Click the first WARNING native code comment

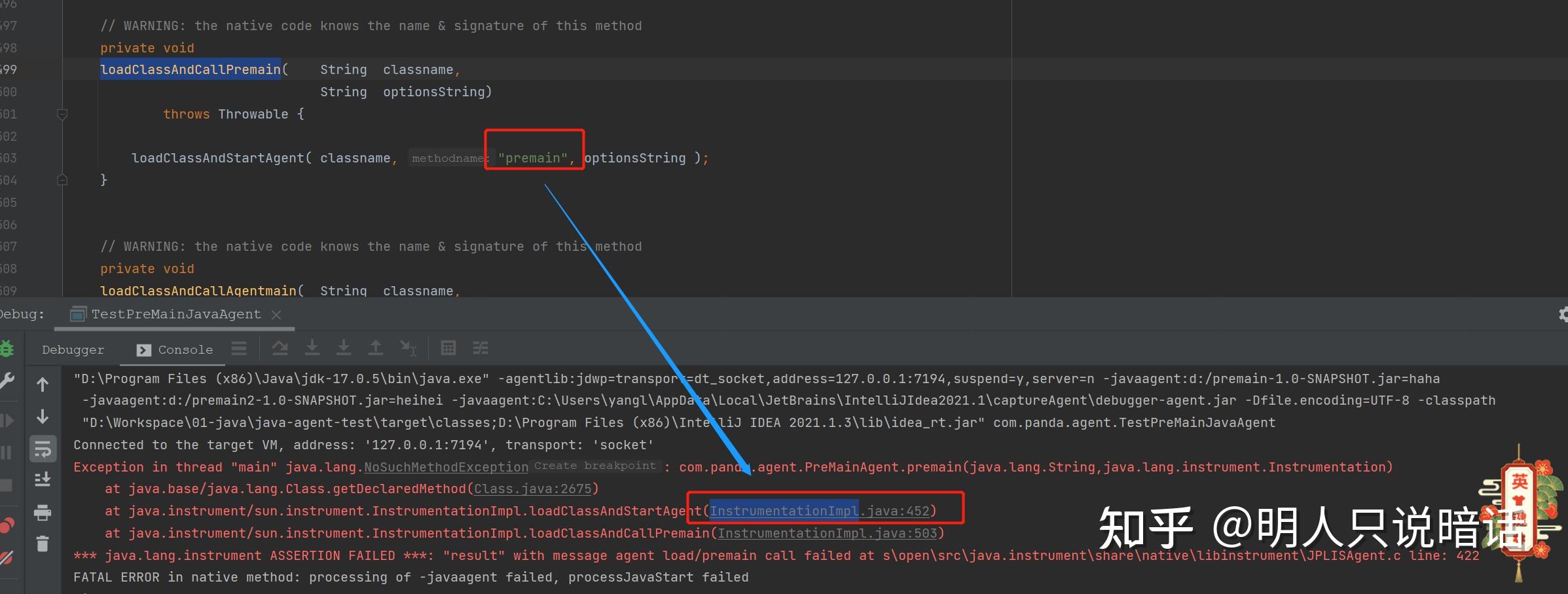tap(371, 26)
